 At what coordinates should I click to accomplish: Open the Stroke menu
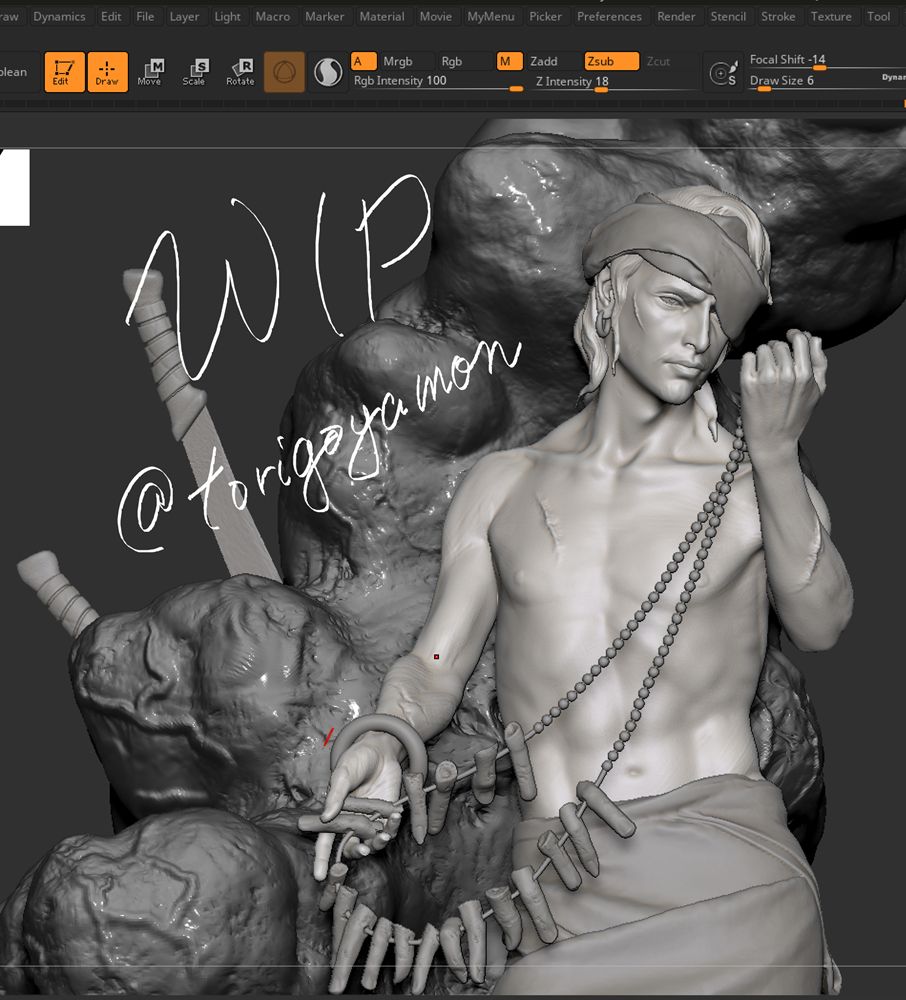point(779,16)
